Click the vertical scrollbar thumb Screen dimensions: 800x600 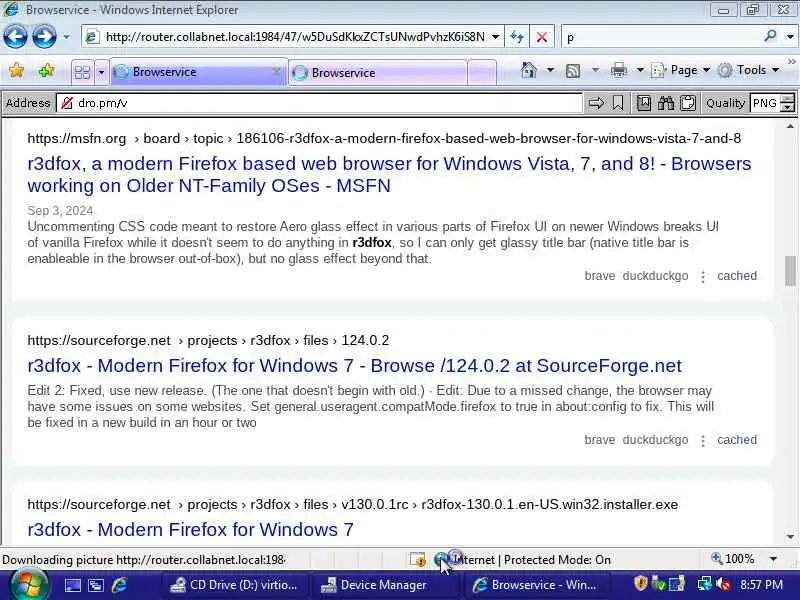tap(790, 271)
